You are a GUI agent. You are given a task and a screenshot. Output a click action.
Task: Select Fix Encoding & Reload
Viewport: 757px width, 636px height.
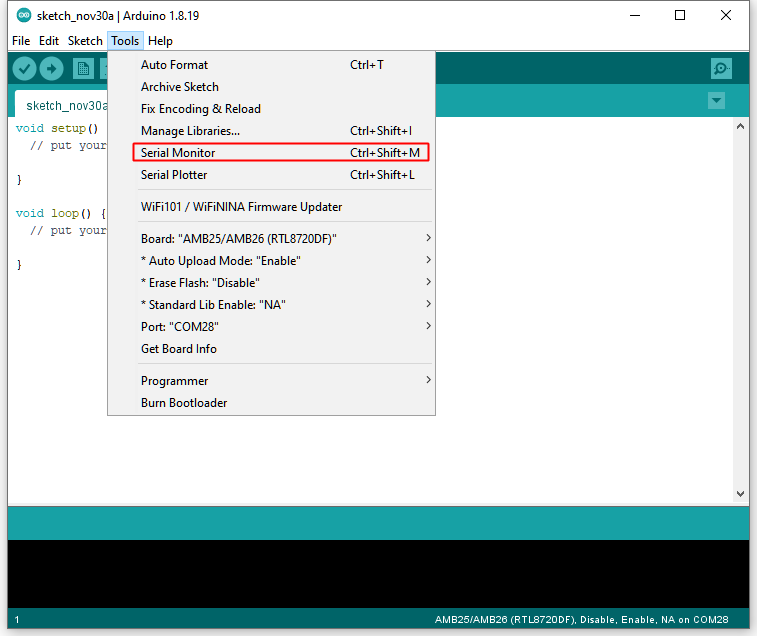click(x=271, y=109)
